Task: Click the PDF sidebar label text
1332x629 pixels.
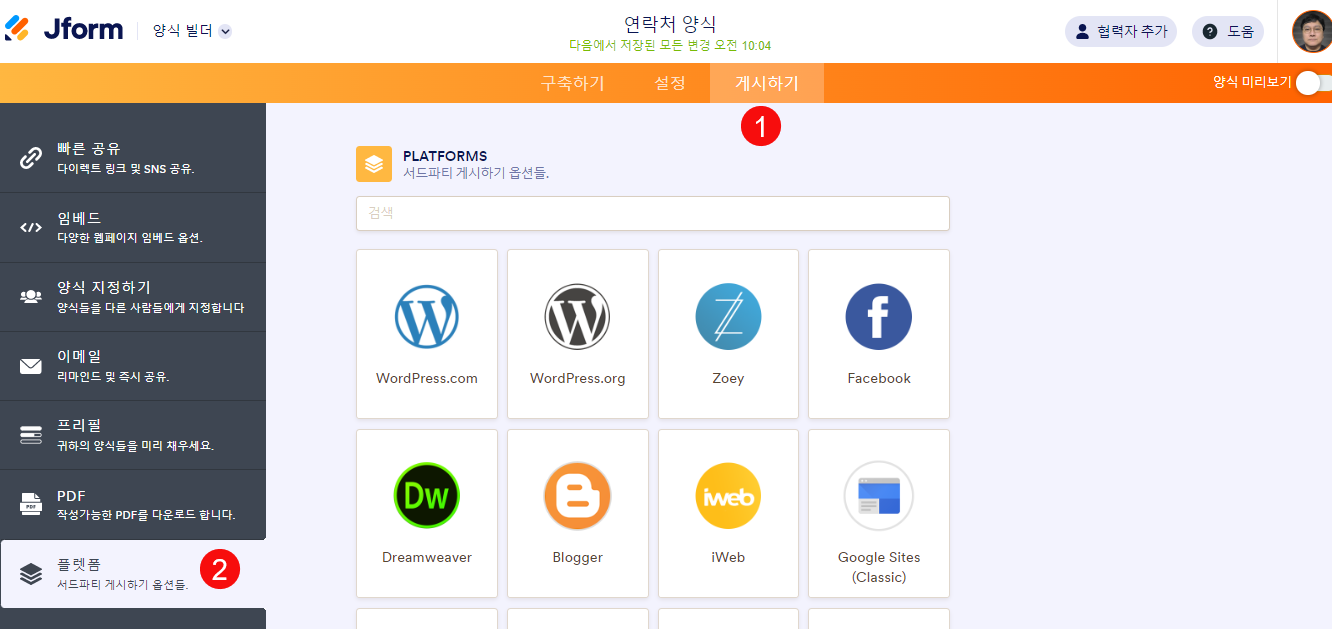Action: click(x=71, y=496)
